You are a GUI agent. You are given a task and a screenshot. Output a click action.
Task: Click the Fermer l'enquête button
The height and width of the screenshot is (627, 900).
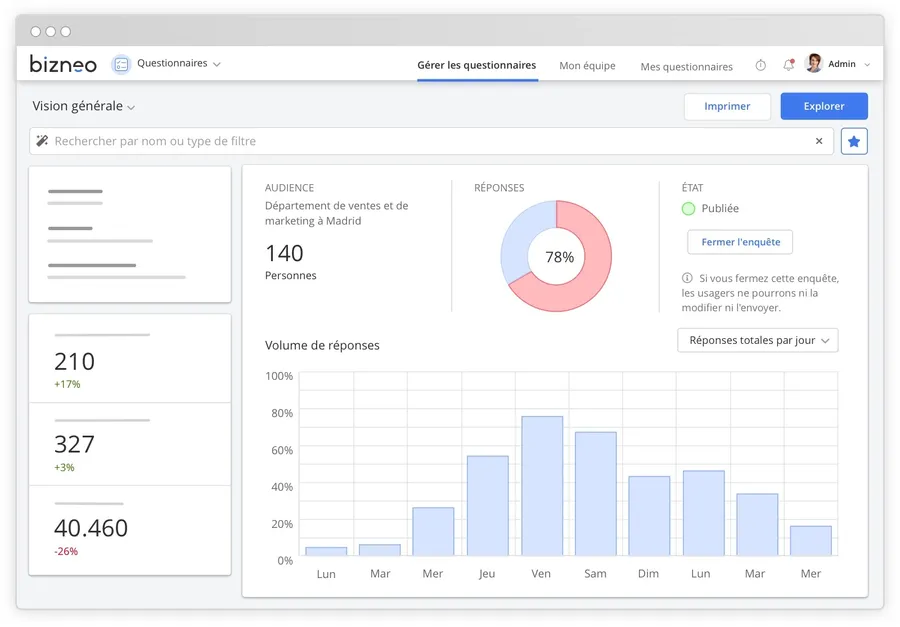740,242
